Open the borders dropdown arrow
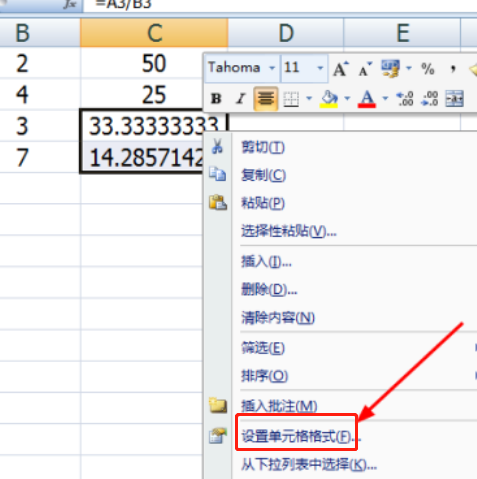Viewport: 477px width, 479px height. (x=309, y=98)
